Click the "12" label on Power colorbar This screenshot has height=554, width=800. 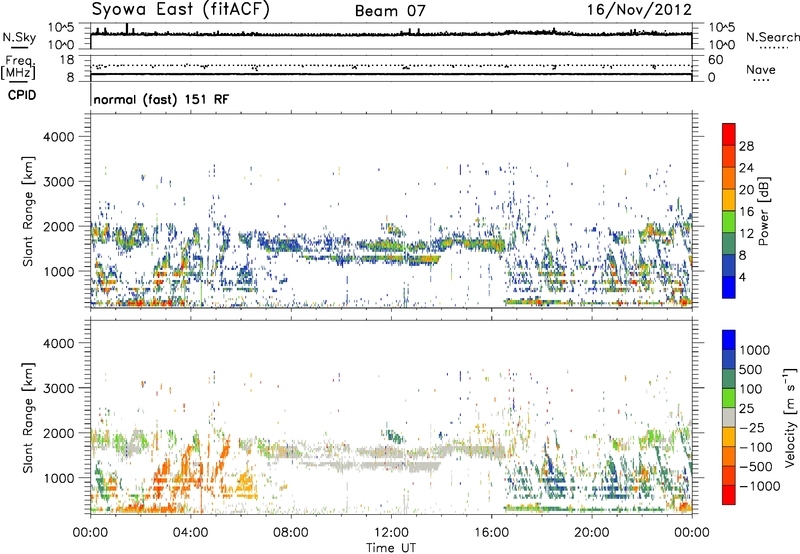746,234
